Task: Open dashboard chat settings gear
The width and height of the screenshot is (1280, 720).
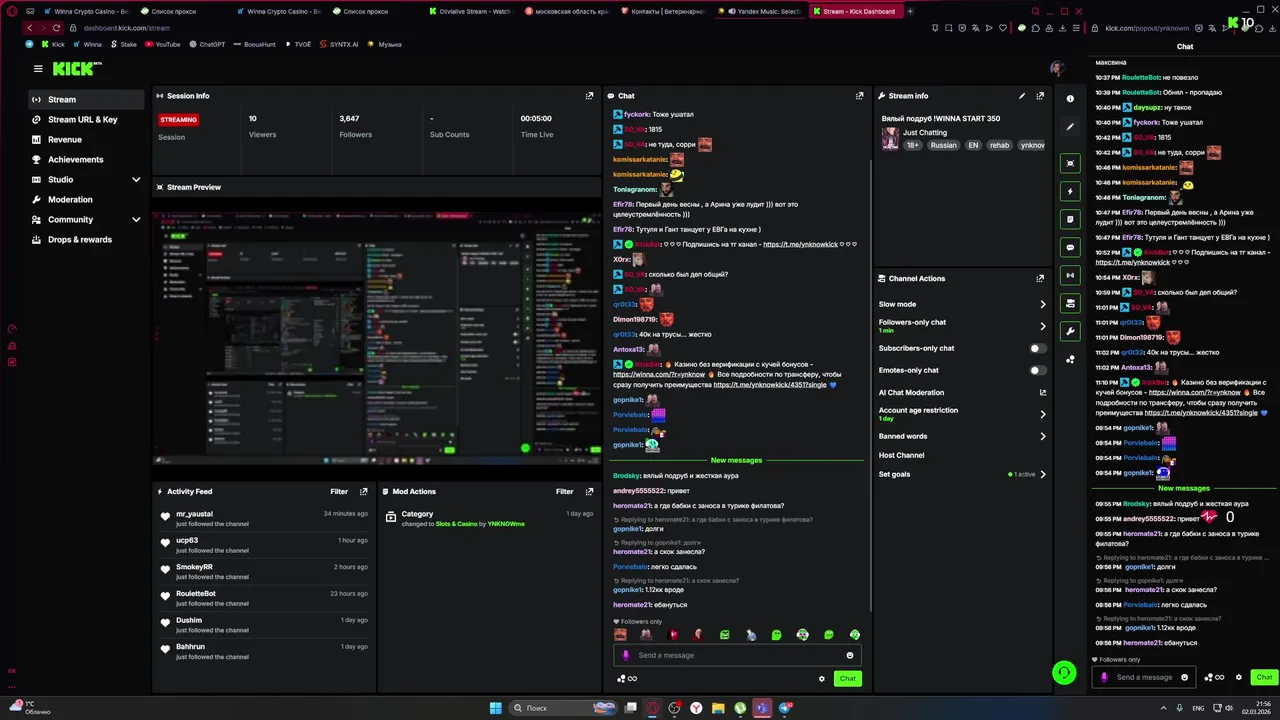Action: pos(822,679)
